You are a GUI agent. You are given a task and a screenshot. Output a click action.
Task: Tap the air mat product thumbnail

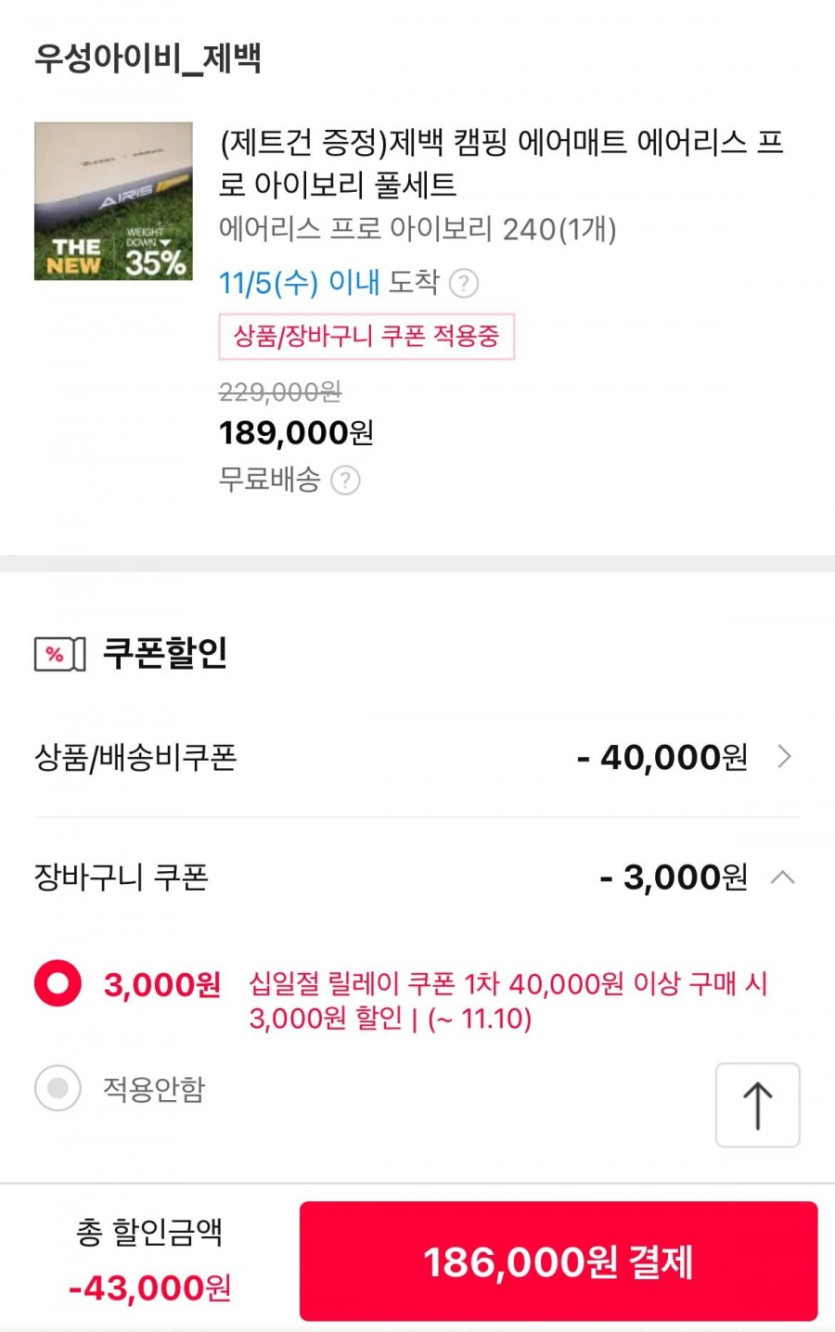pyautogui.click(x=113, y=201)
